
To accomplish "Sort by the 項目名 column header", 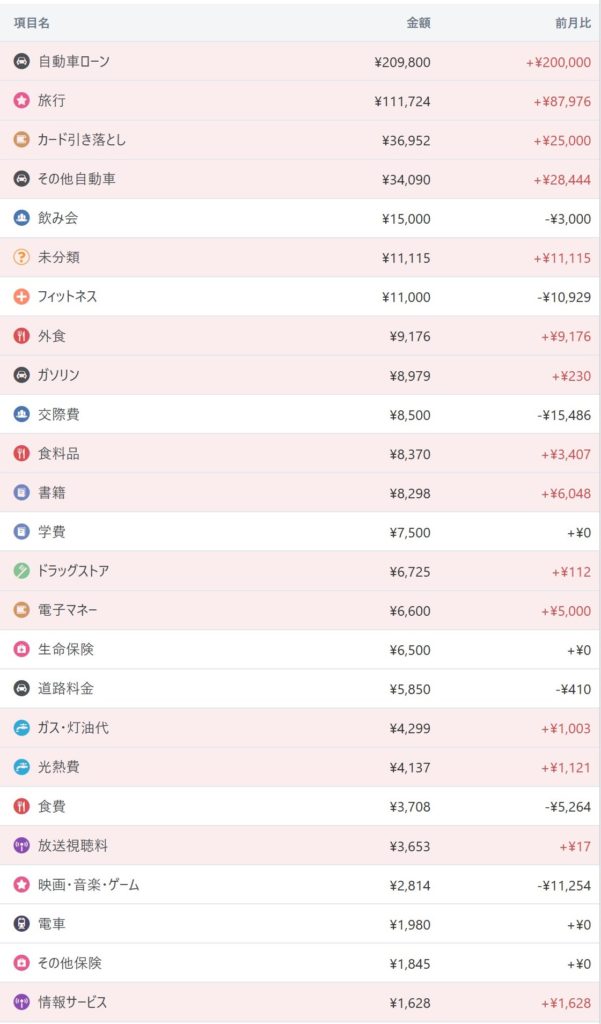I will [x=32, y=22].
